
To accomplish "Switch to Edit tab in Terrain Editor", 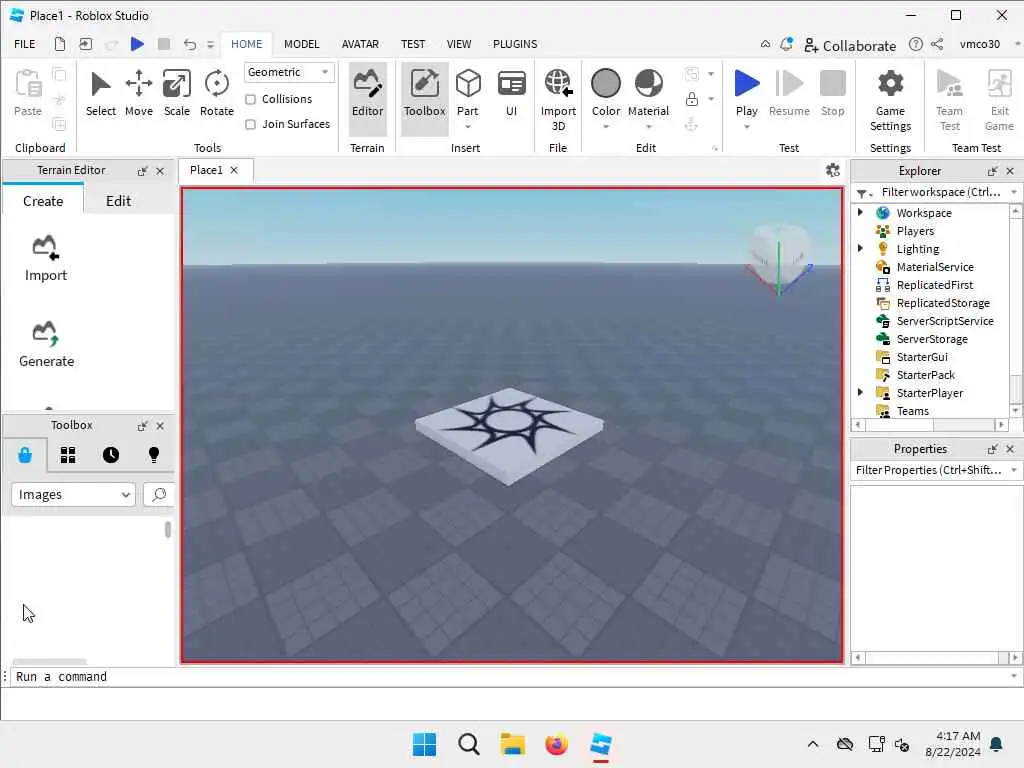I will (x=118, y=200).
